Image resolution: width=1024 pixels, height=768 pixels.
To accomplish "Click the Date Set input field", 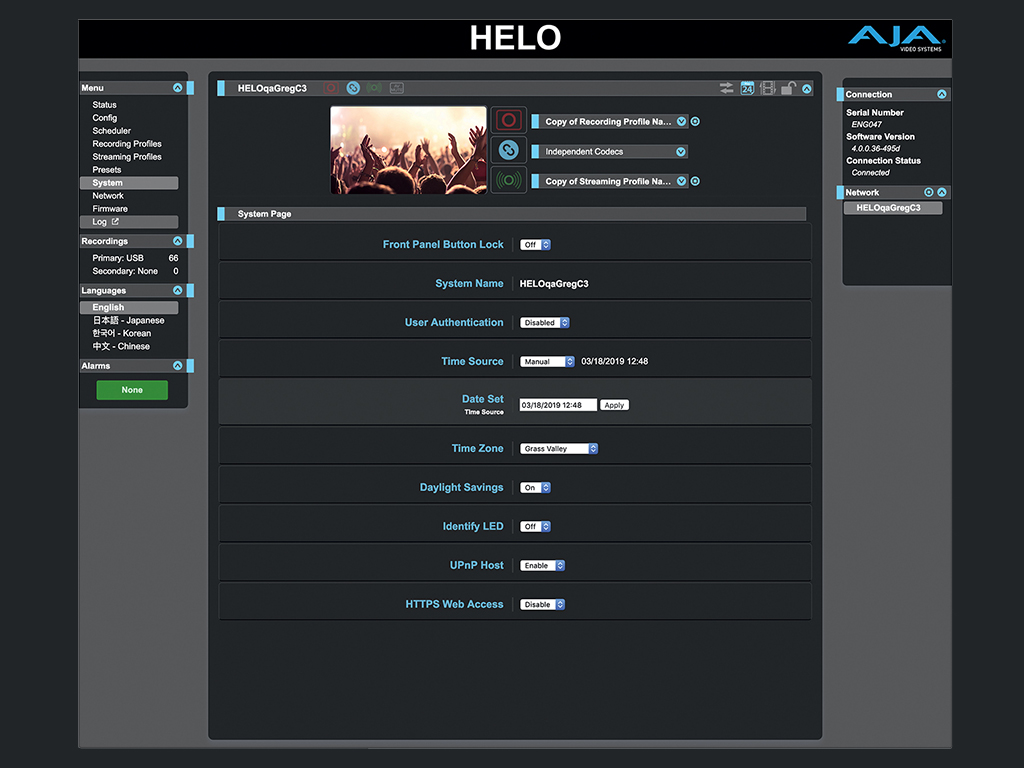I will click(x=557, y=405).
